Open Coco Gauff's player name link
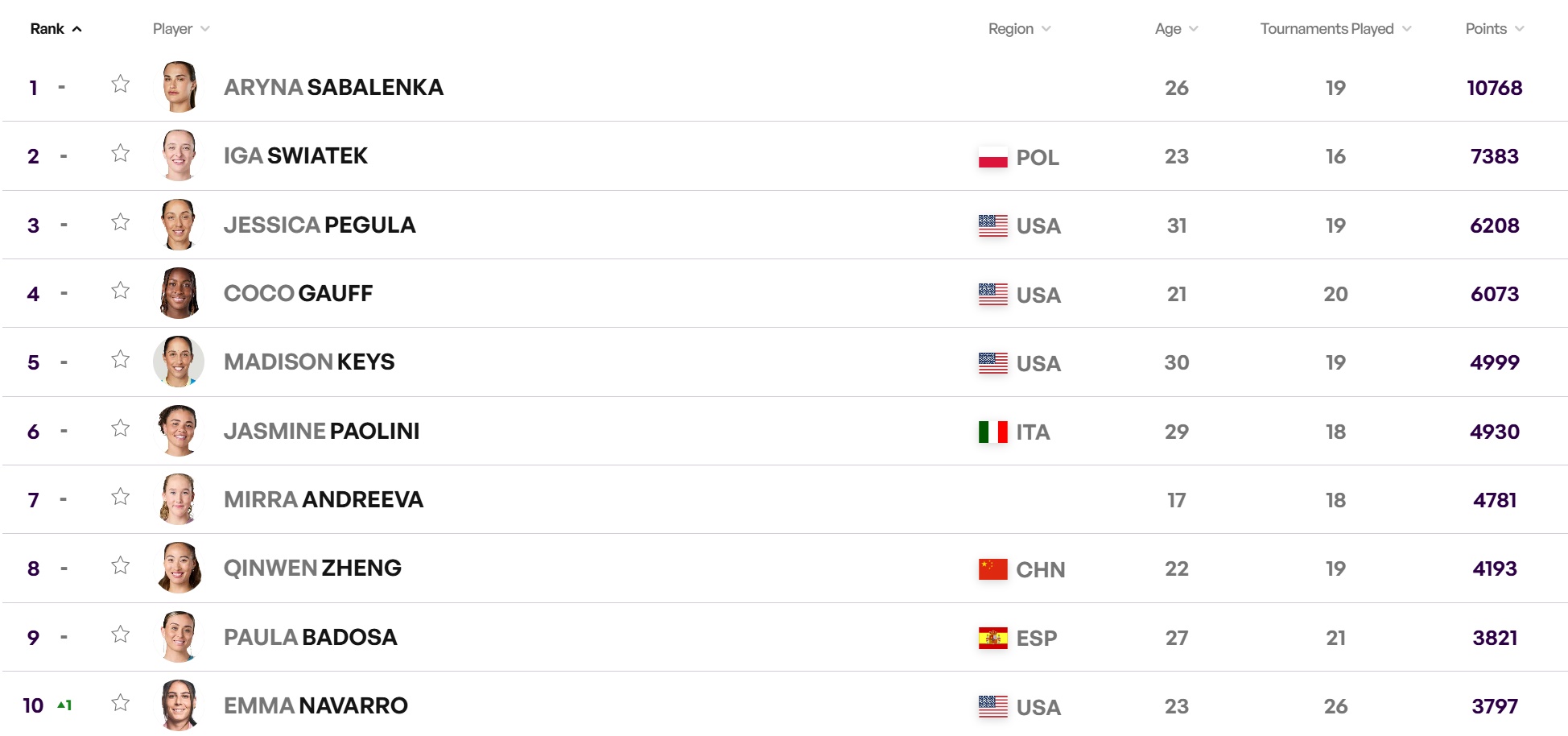 pos(298,293)
